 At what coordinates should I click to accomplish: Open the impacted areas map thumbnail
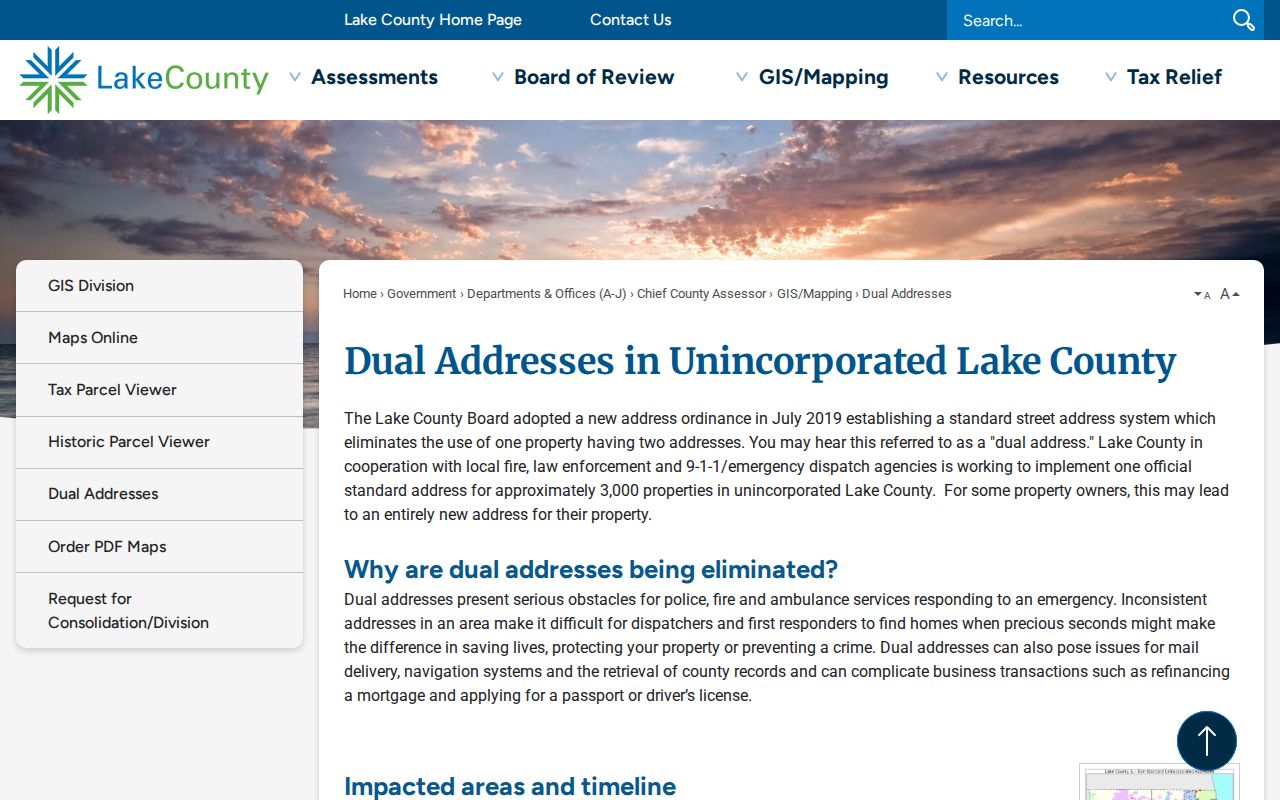pyautogui.click(x=1159, y=782)
